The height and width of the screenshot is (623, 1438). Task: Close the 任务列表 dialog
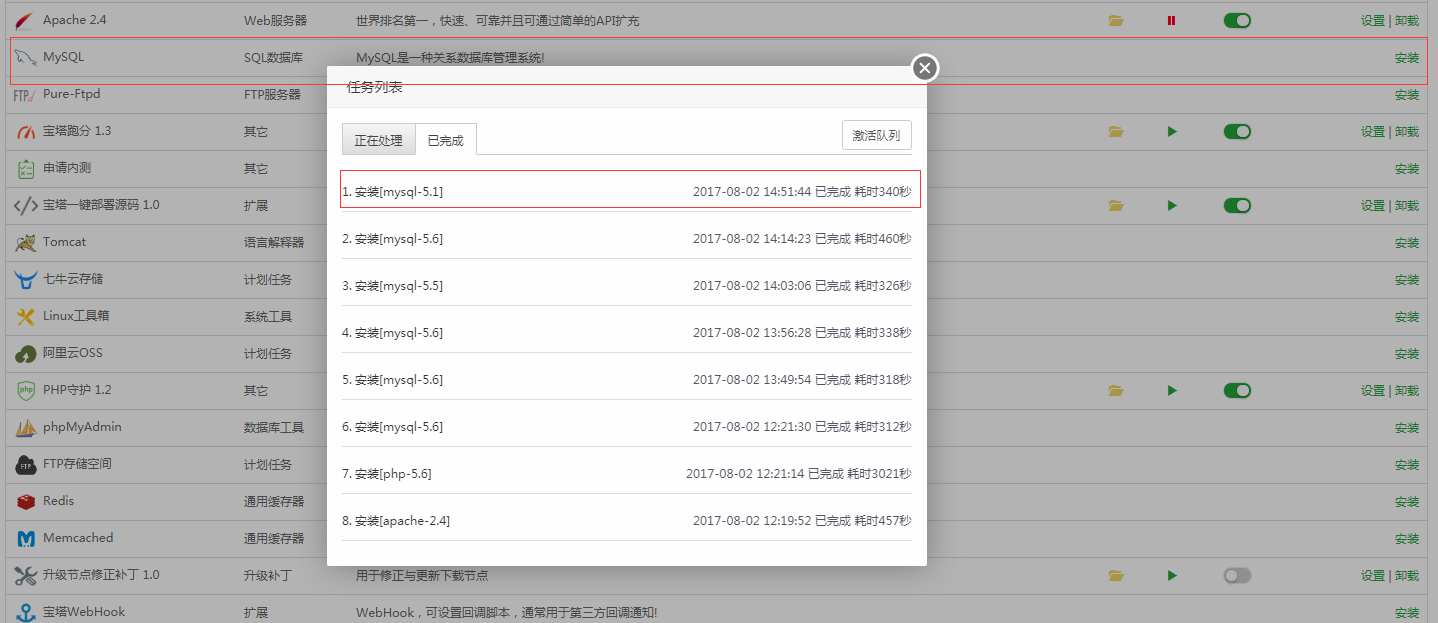point(925,67)
